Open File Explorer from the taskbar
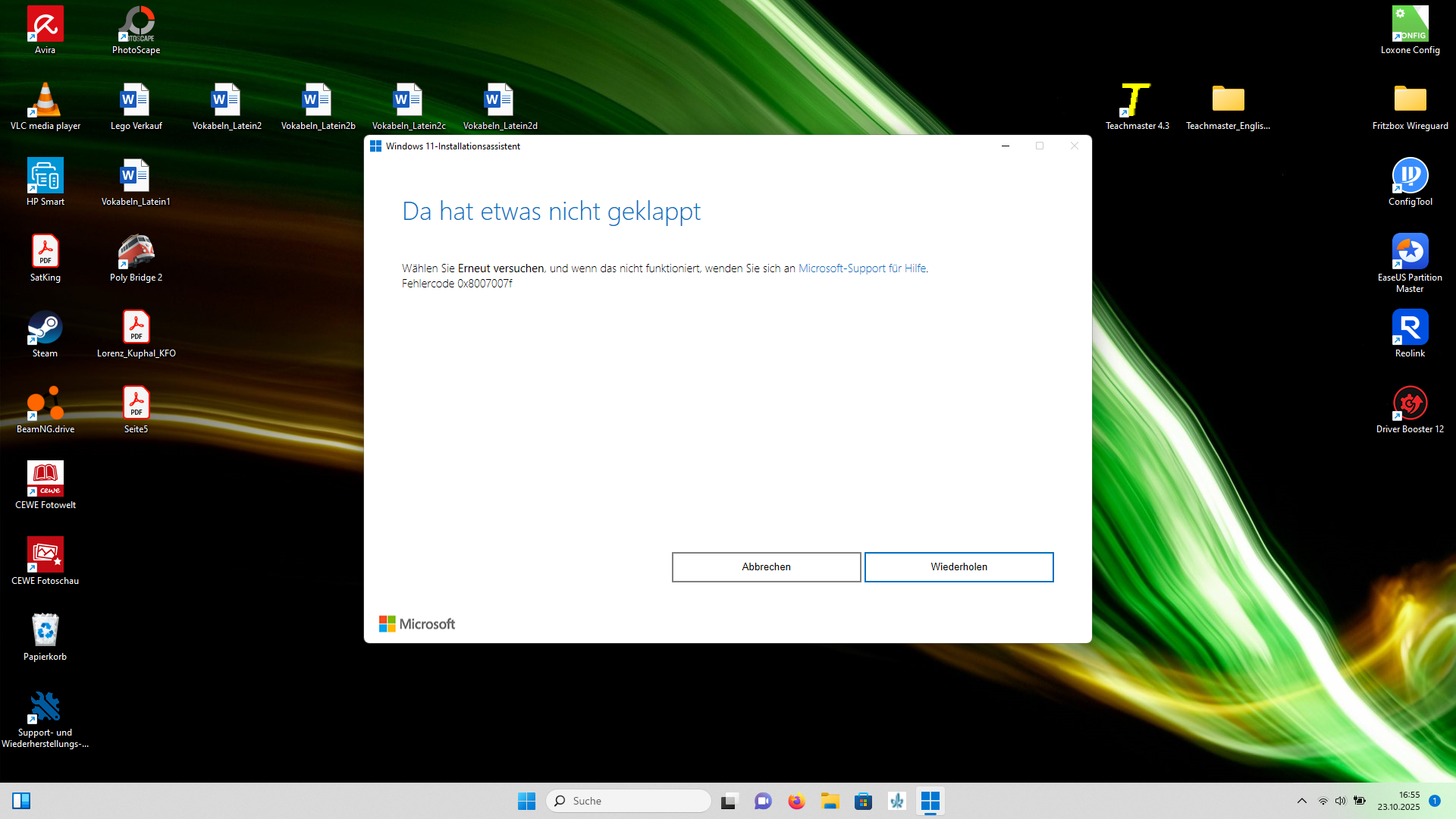The image size is (1456, 819). [x=830, y=801]
